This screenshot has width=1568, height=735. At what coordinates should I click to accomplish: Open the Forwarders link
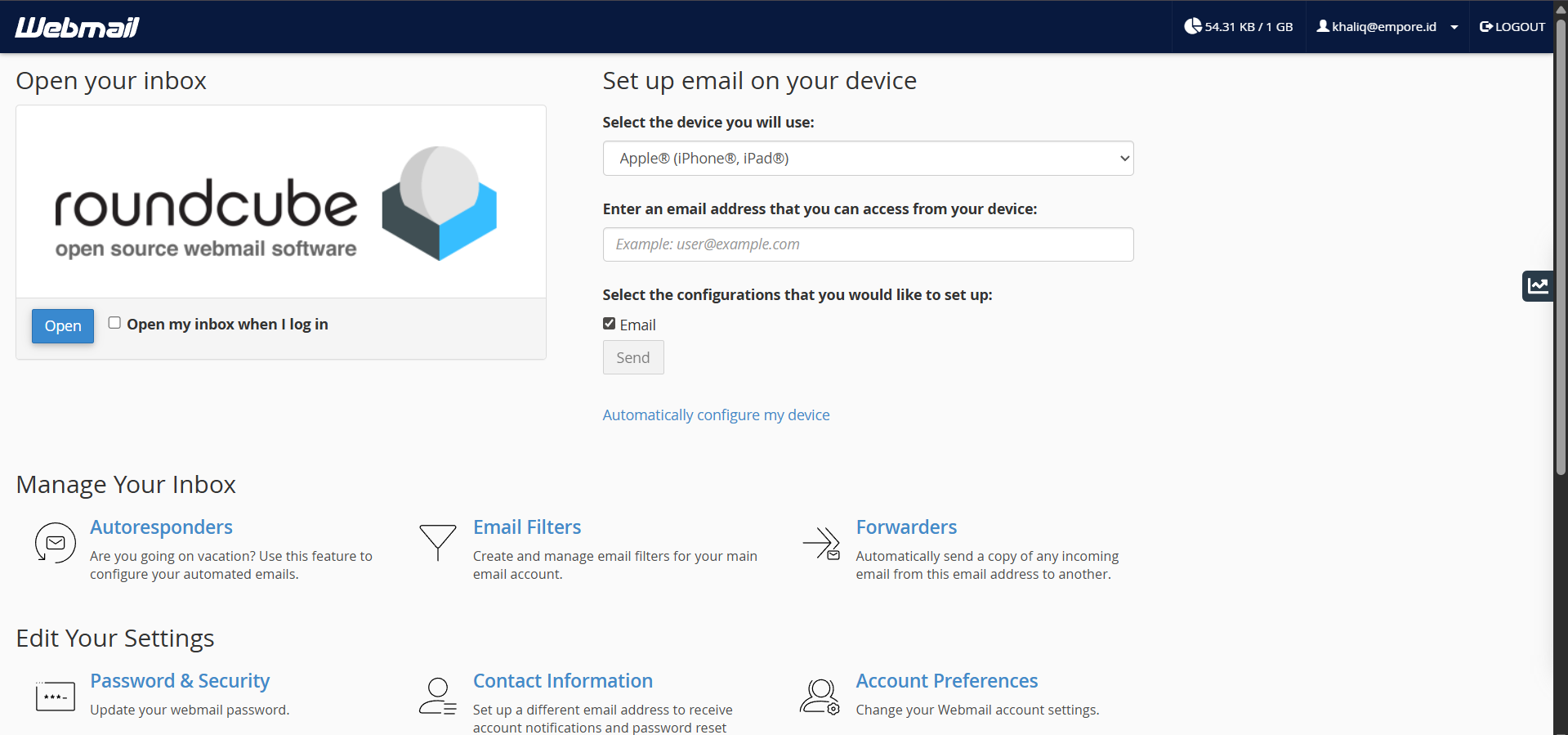[906, 527]
